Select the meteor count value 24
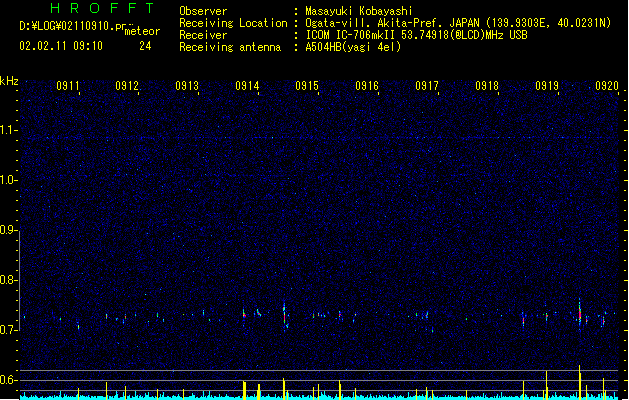629x400 pixels. tap(145, 46)
